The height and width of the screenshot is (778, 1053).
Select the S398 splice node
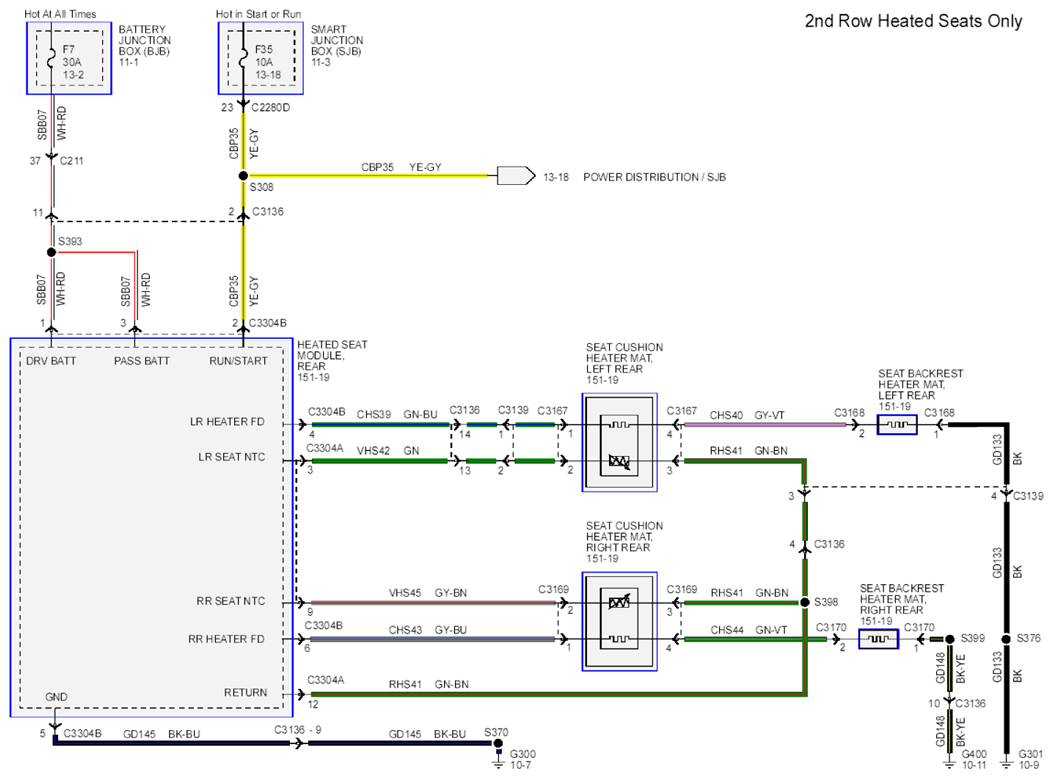pos(805,603)
